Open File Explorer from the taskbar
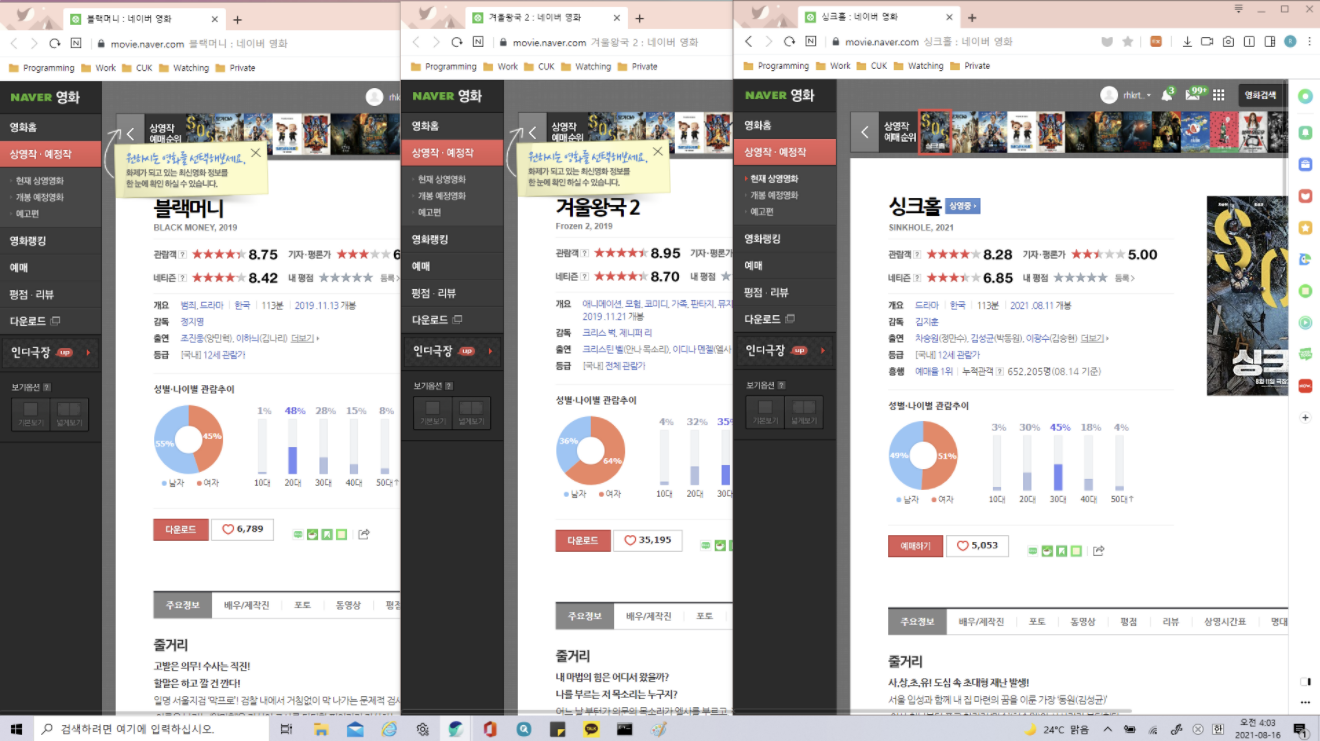This screenshot has width=1320, height=741. click(321, 729)
